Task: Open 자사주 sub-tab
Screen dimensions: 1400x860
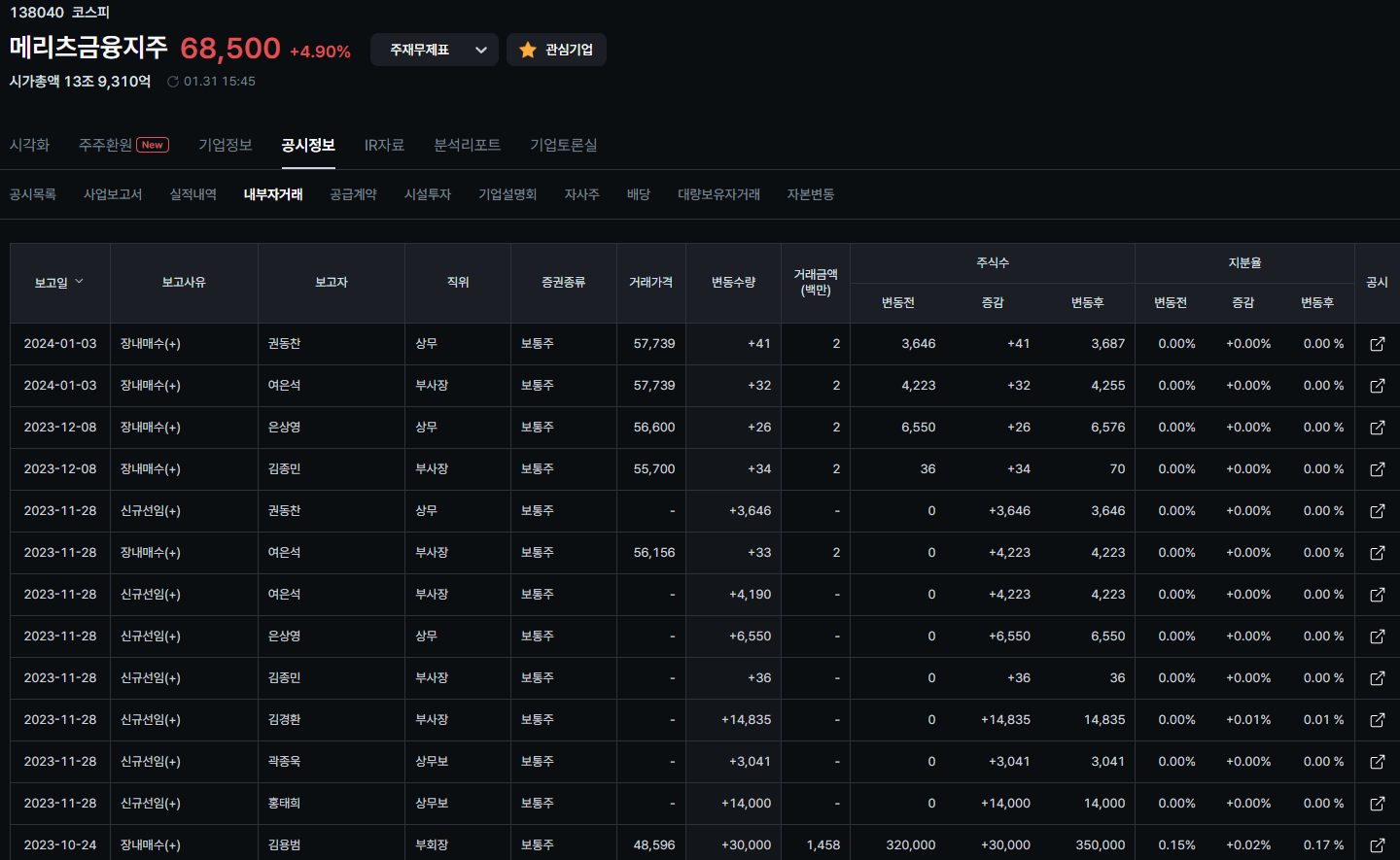Action: pos(581,194)
